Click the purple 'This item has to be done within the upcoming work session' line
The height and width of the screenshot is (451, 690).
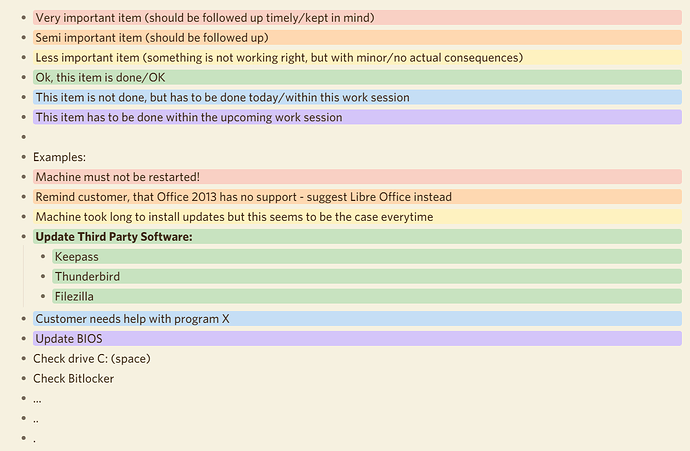pos(357,117)
